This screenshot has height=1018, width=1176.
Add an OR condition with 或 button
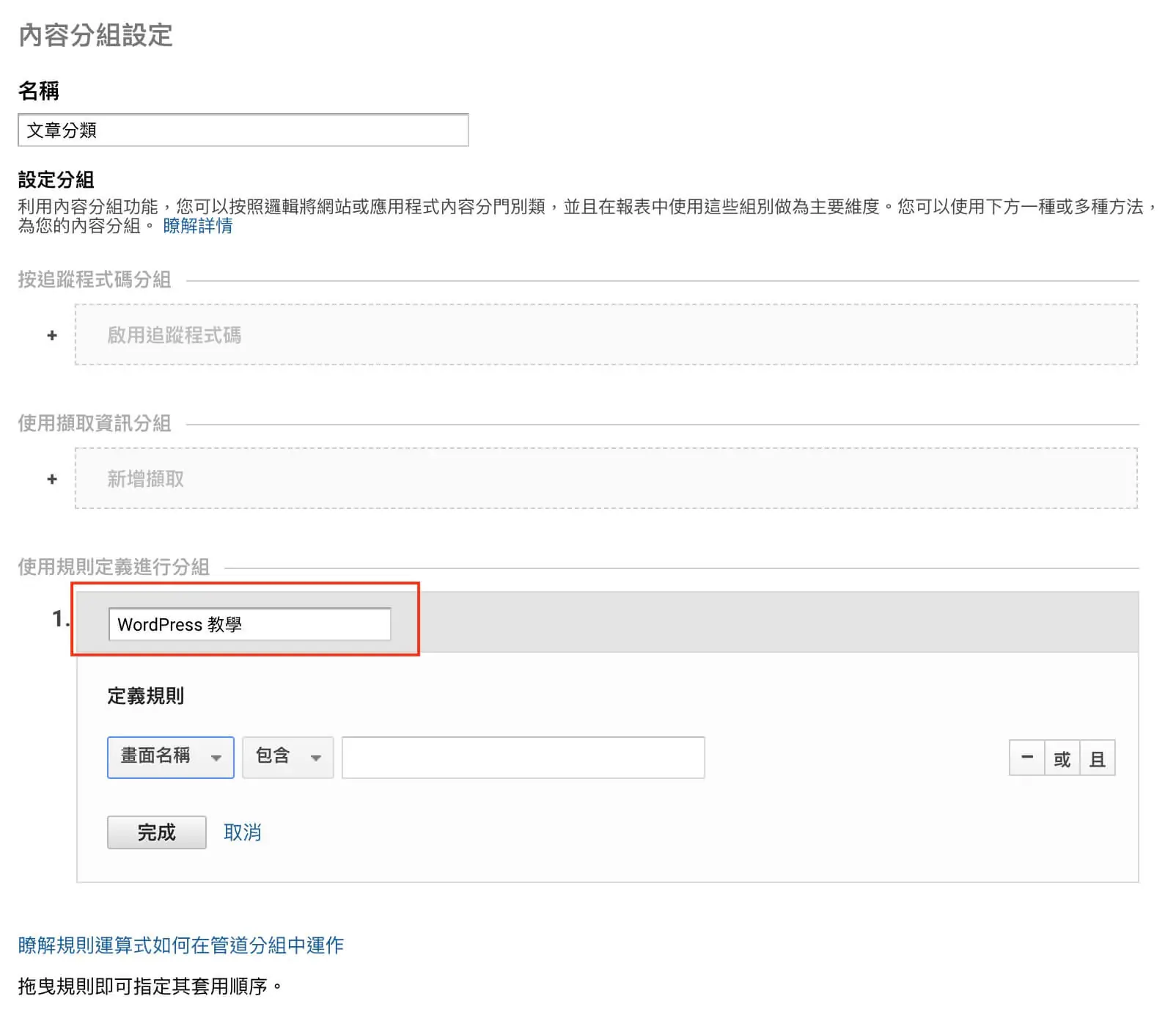pyautogui.click(x=1062, y=758)
